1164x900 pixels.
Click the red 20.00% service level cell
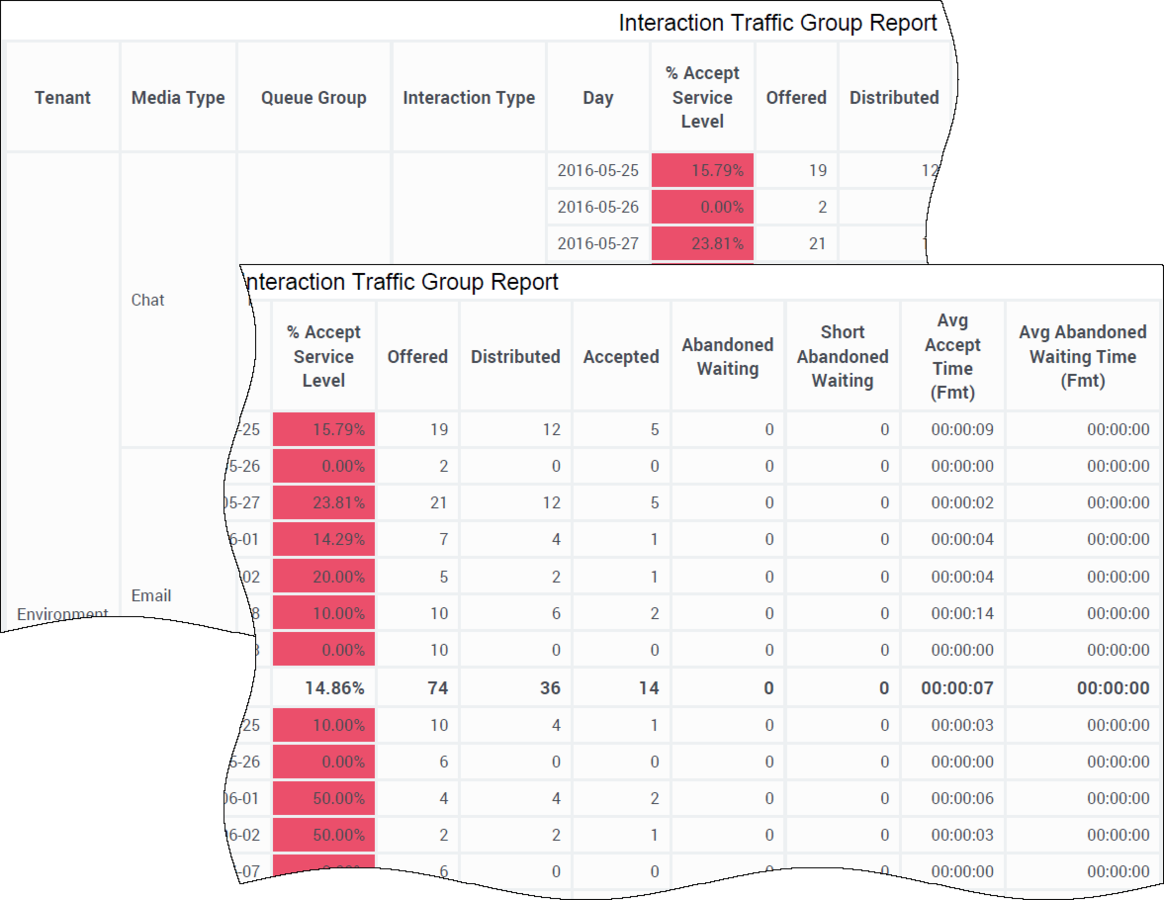[324, 576]
